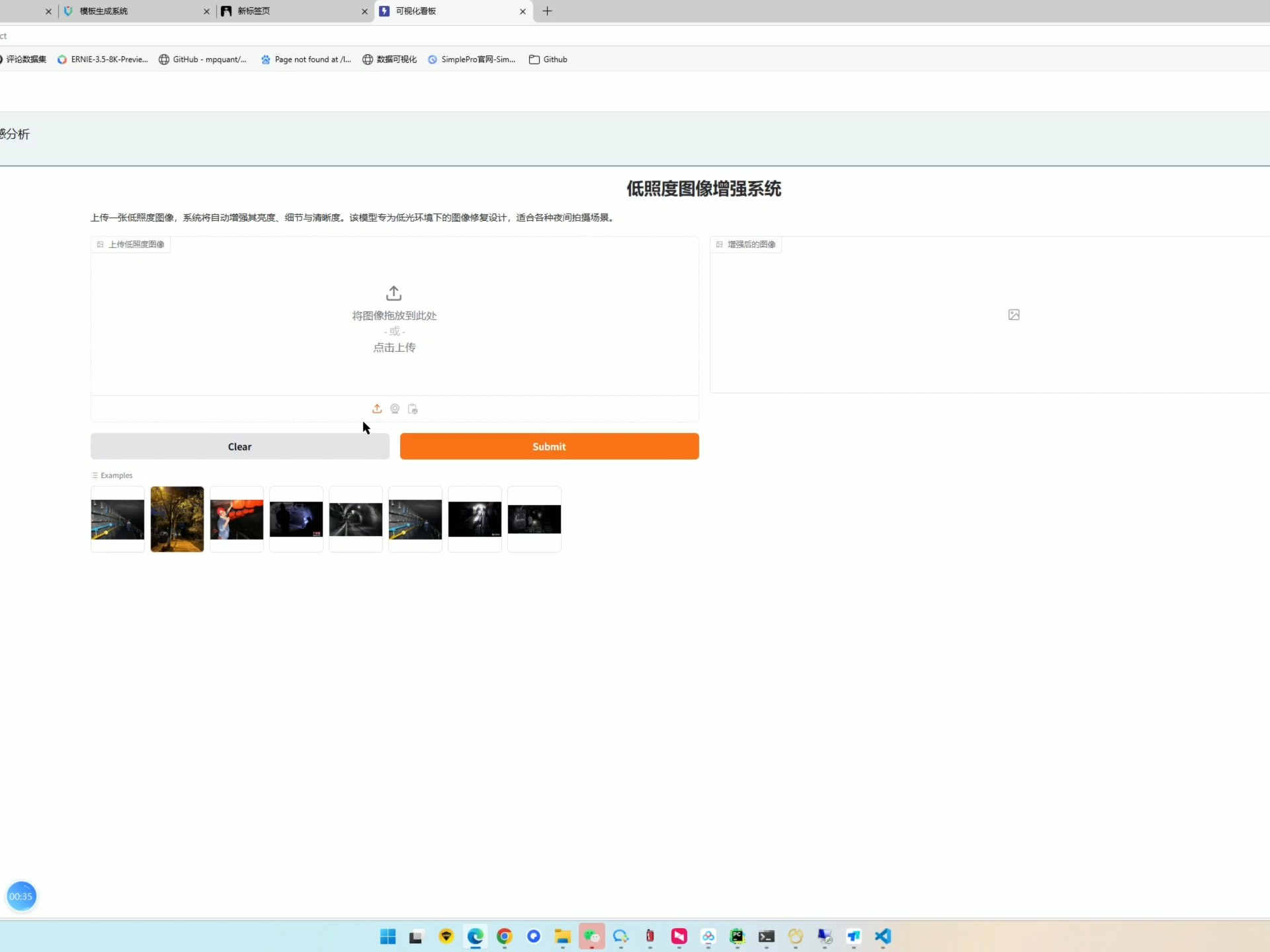1270x952 pixels.
Task: Open the red bottle icon app in the taskbar
Action: (x=650, y=936)
